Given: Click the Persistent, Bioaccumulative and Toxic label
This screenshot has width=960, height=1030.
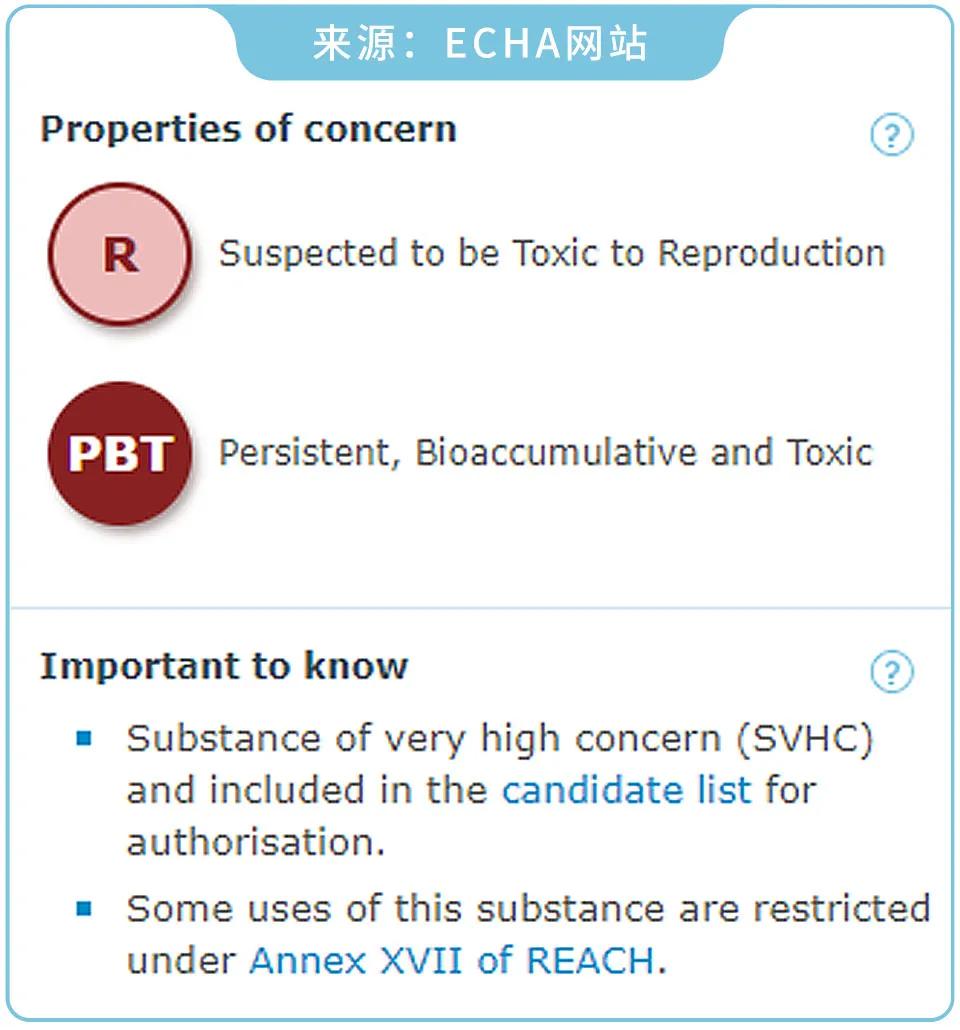Looking at the screenshot, I should click(546, 453).
